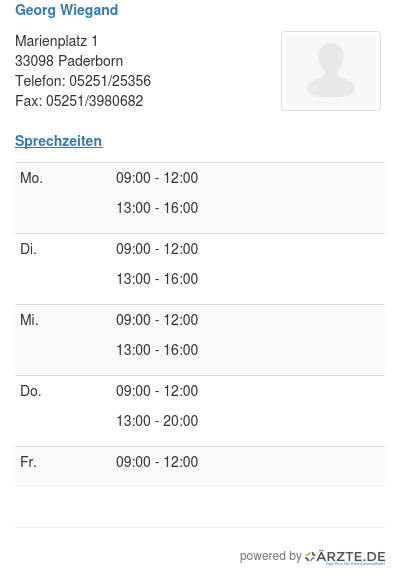Screen dimensions: 400x577
Task: Click the Do. day label
Action: click(x=31, y=391)
